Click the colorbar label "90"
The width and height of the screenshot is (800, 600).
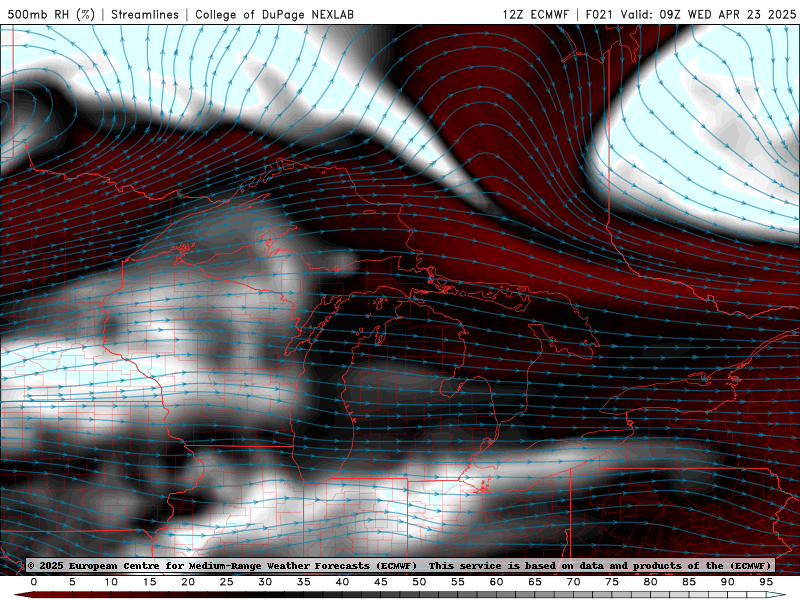(728, 582)
